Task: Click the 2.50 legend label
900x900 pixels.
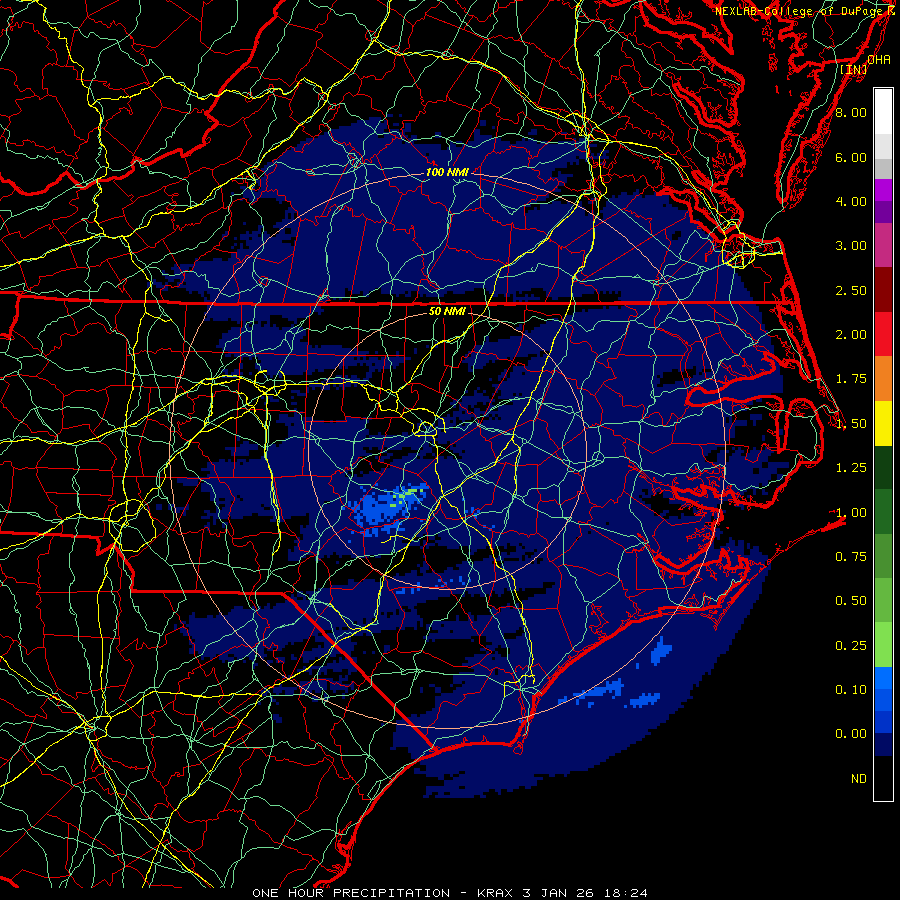Action: [x=851, y=290]
